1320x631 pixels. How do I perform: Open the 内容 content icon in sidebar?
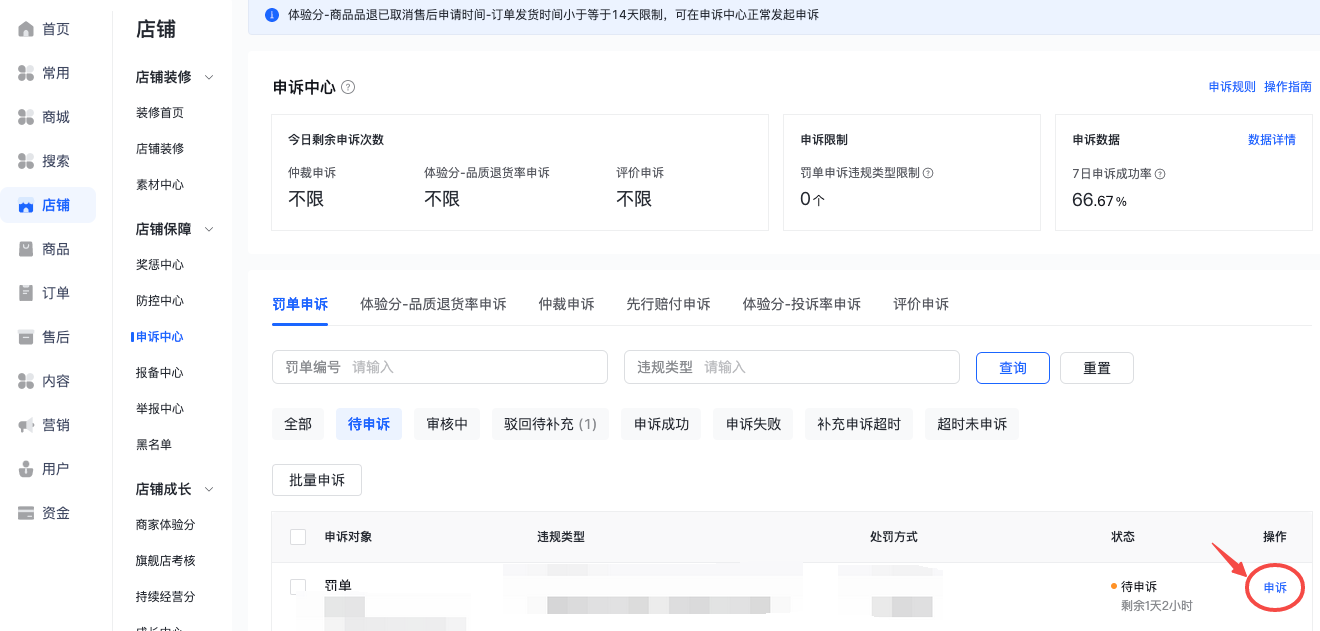click(26, 381)
